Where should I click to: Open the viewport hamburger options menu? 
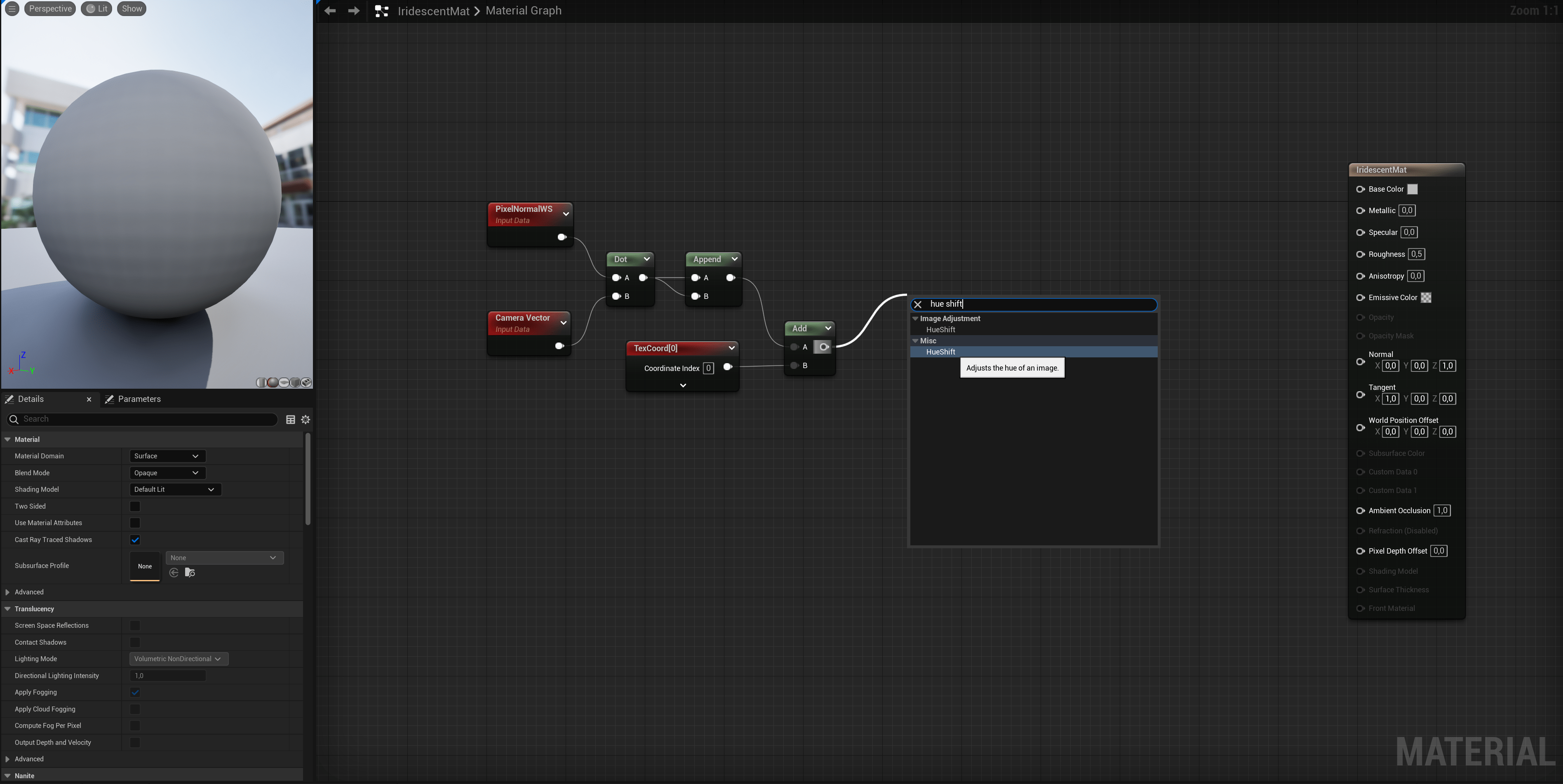[12, 9]
